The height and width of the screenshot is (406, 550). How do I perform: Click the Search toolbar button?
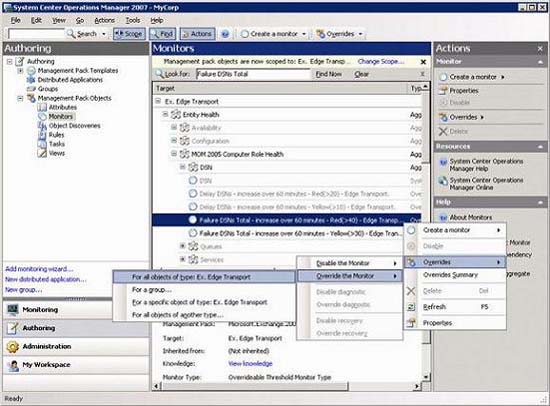click(82, 34)
